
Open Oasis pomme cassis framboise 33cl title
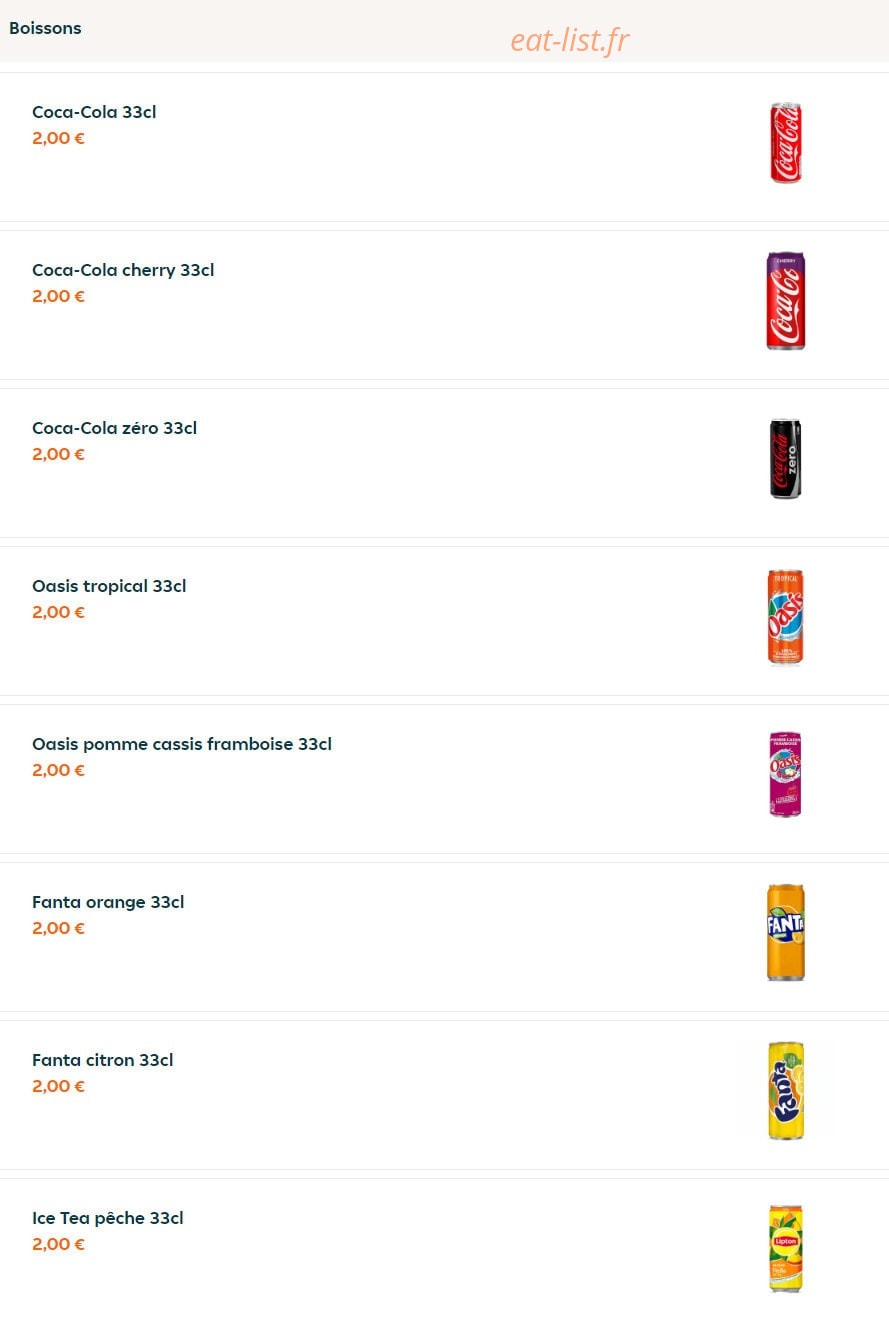182,744
